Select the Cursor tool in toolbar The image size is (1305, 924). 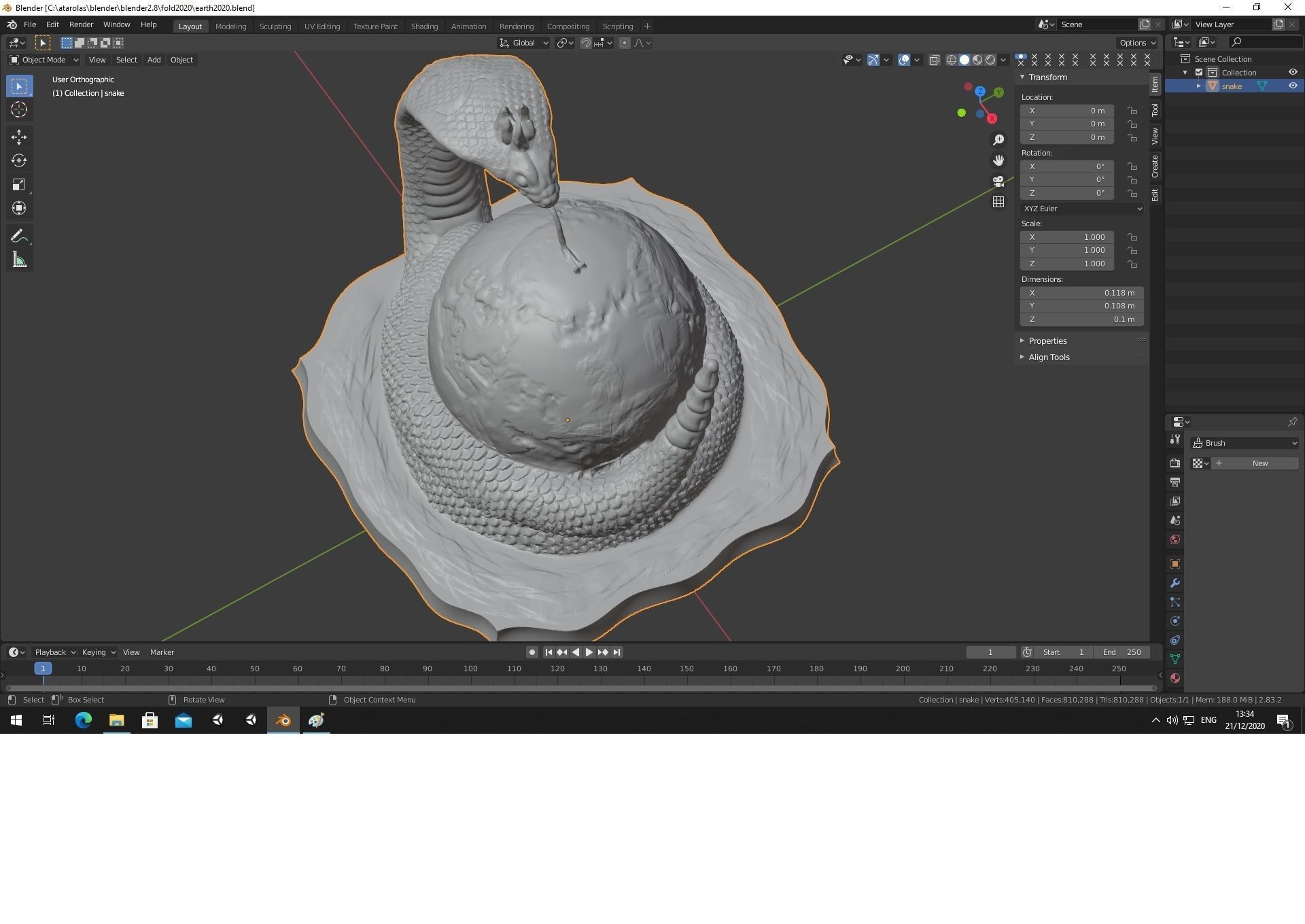(x=19, y=109)
